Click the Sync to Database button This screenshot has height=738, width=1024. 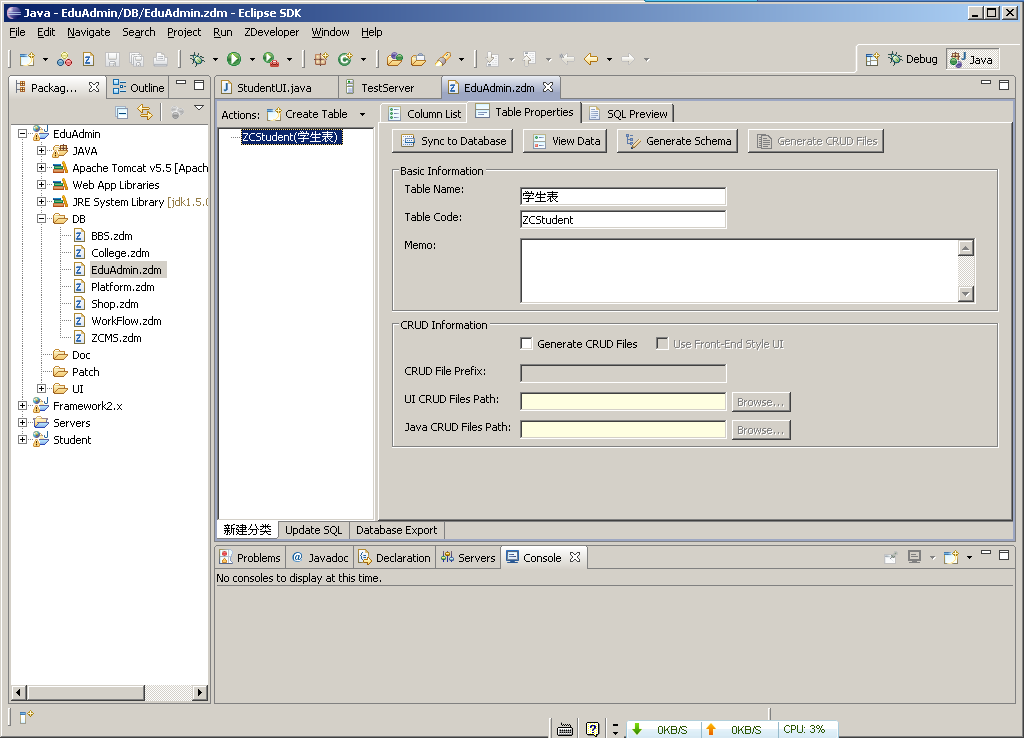453,141
